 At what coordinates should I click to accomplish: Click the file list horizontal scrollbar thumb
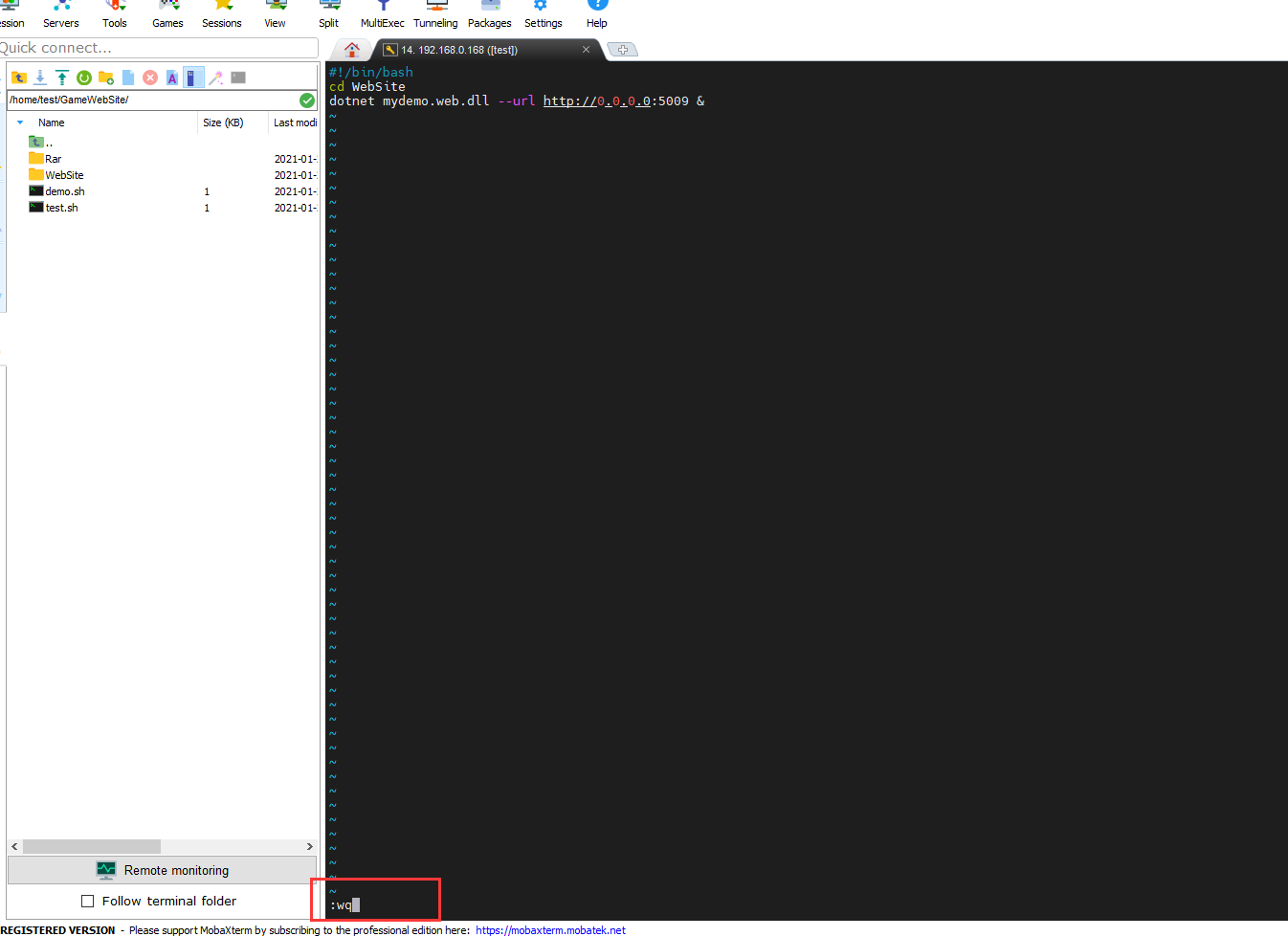click(x=92, y=846)
